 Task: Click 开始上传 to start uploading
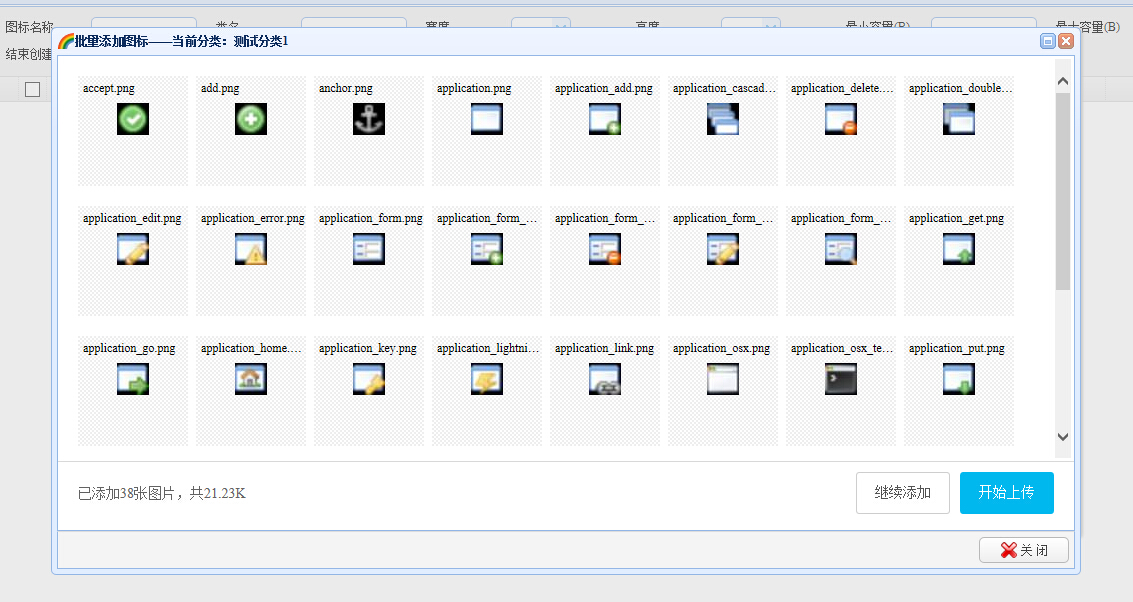tap(1007, 493)
